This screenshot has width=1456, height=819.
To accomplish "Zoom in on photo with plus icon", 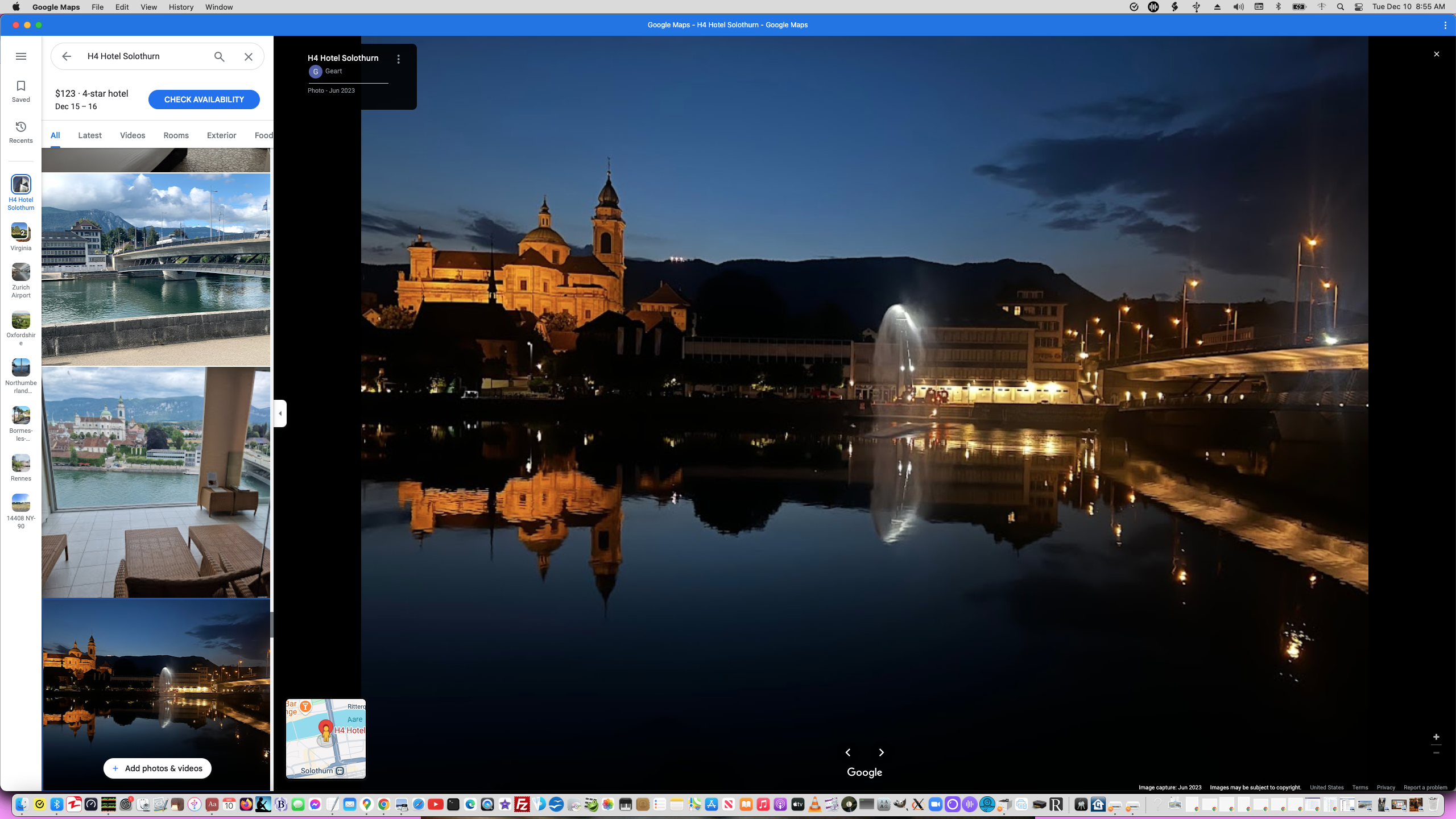I will pos(1436,737).
